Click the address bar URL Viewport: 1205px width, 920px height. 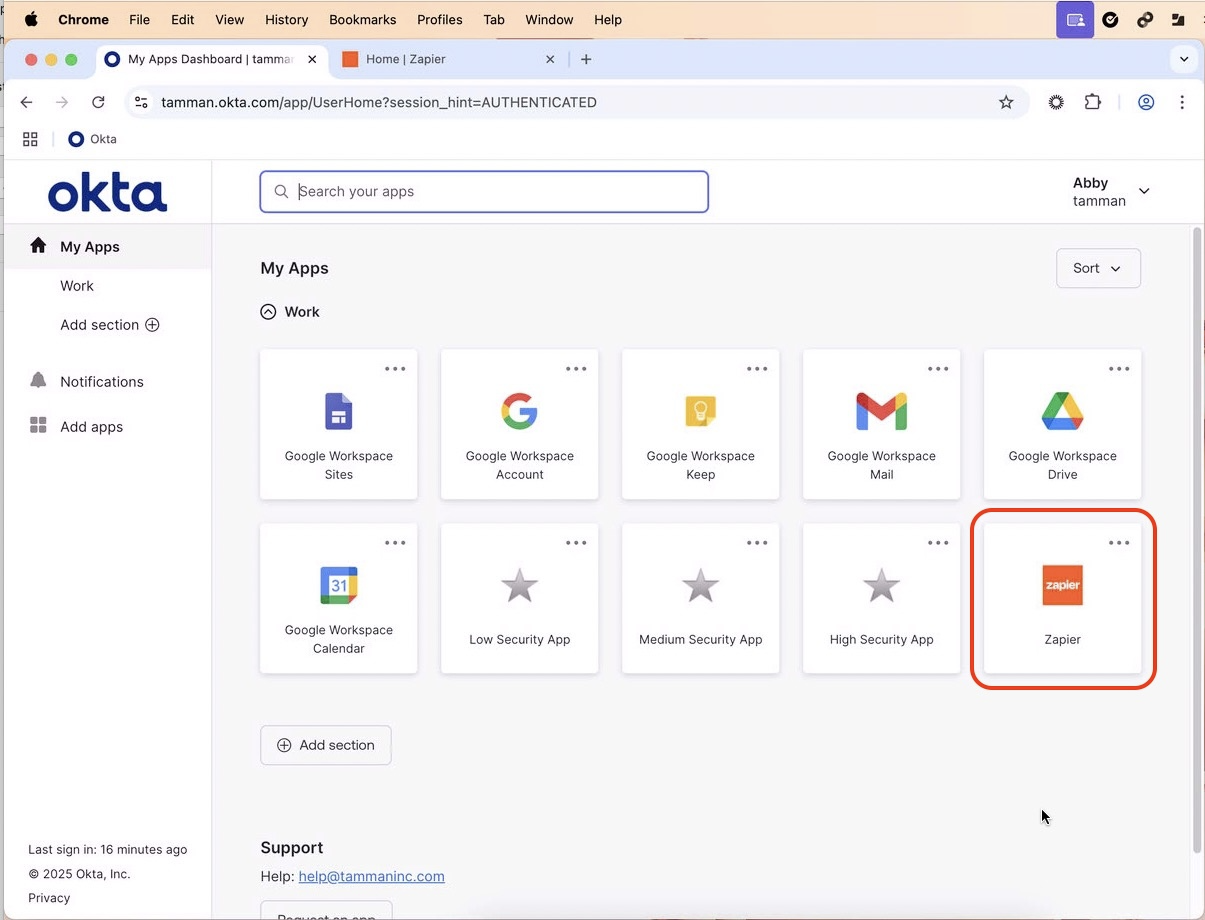click(x=379, y=102)
